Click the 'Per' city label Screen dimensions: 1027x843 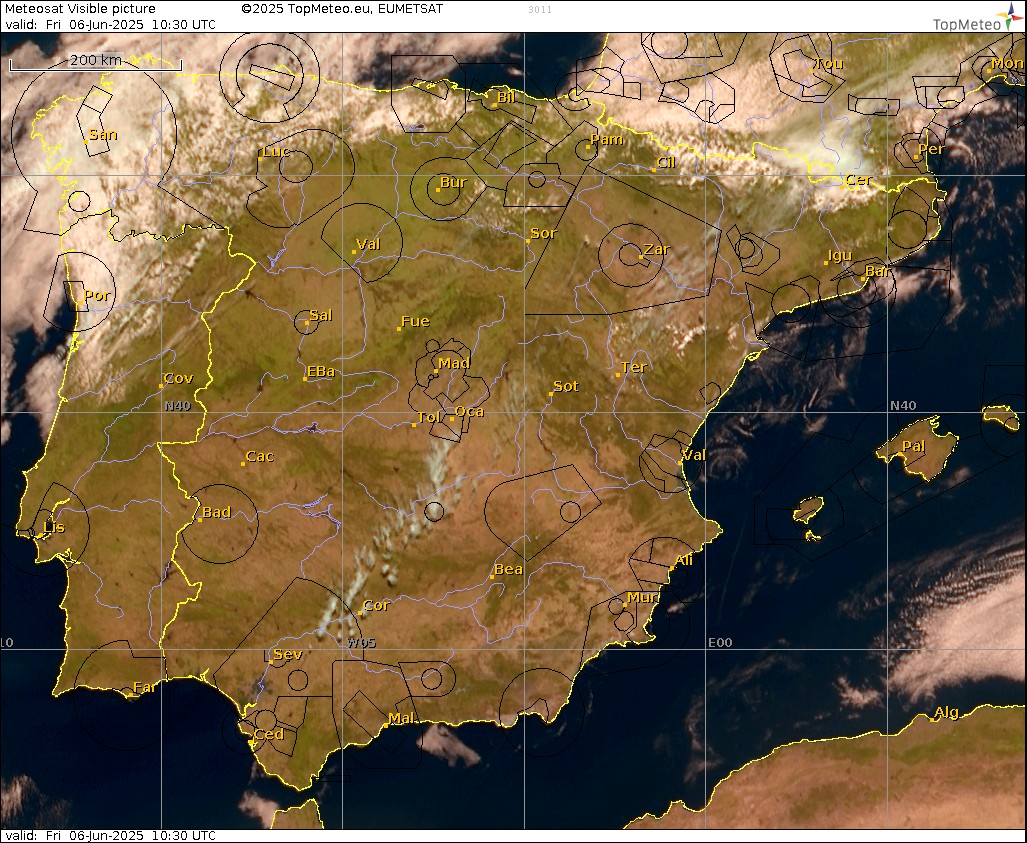point(931,149)
